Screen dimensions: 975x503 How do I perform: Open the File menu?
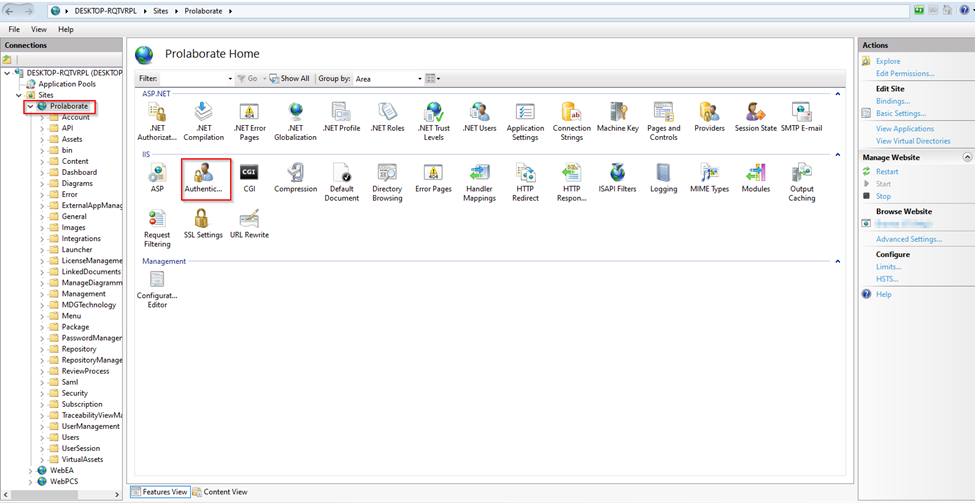14,29
